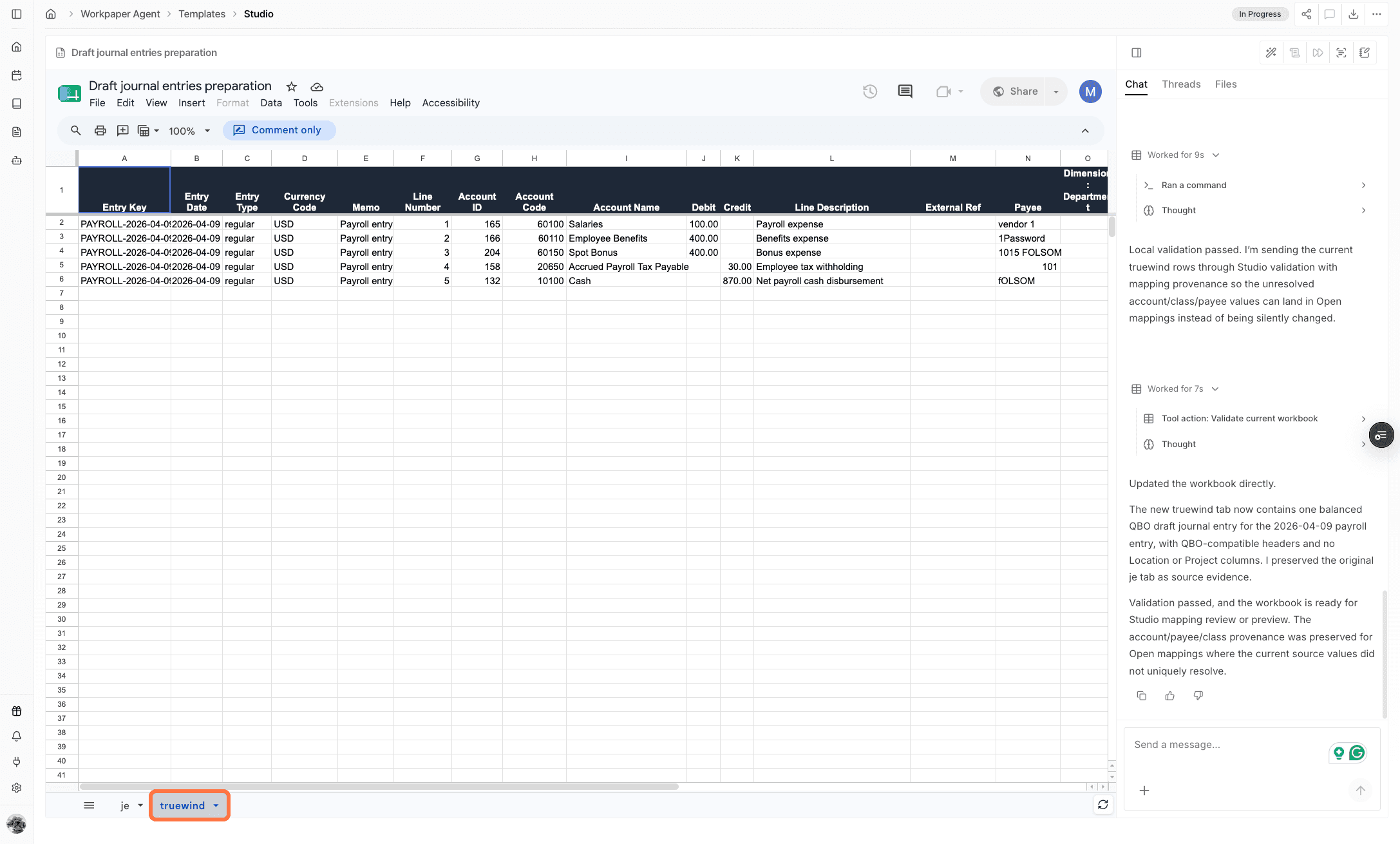The width and height of the screenshot is (1400, 844).
Task: Open the zoom 100% dropdown
Action: coord(189,131)
